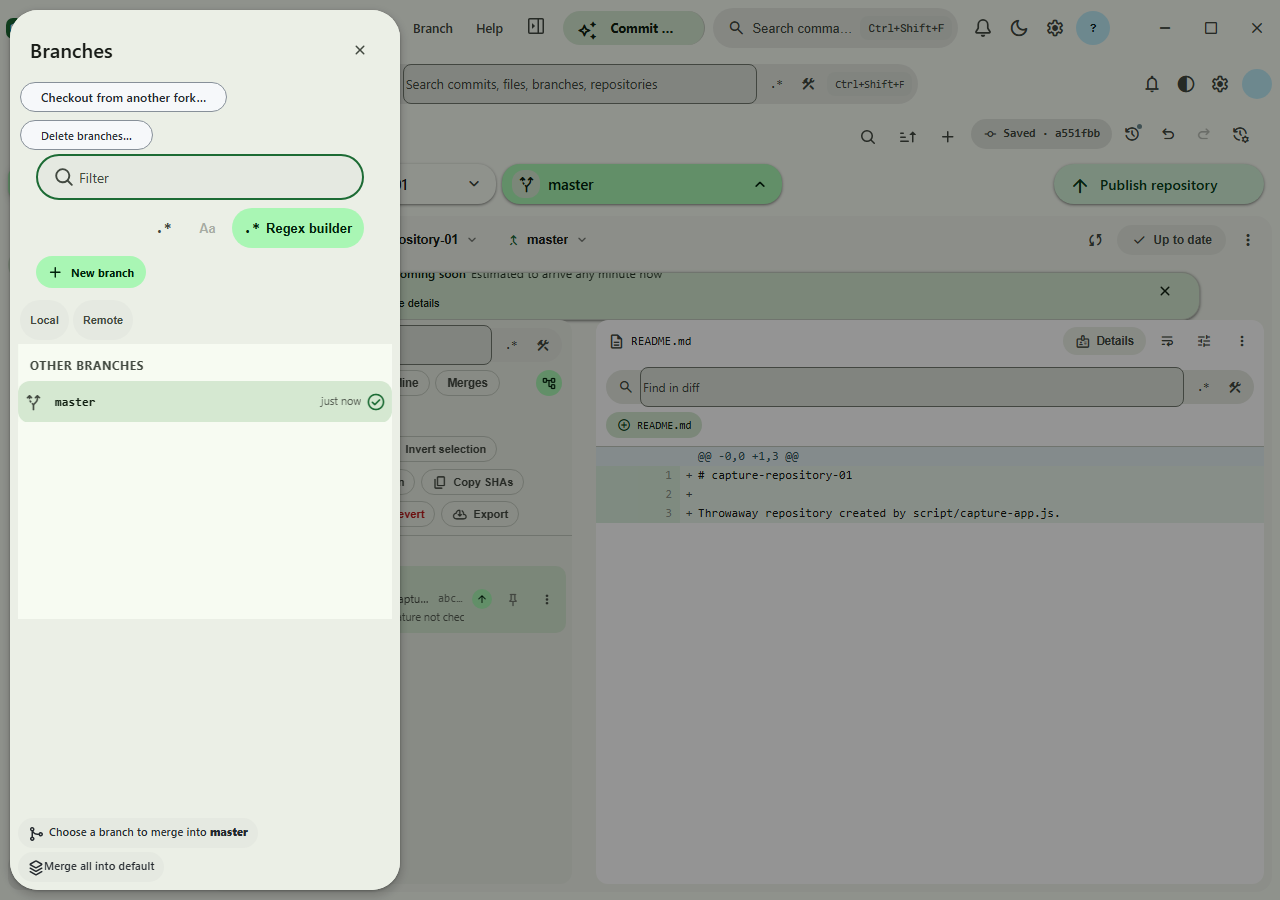
Task: Click the sort ascending icon
Action: [908, 136]
